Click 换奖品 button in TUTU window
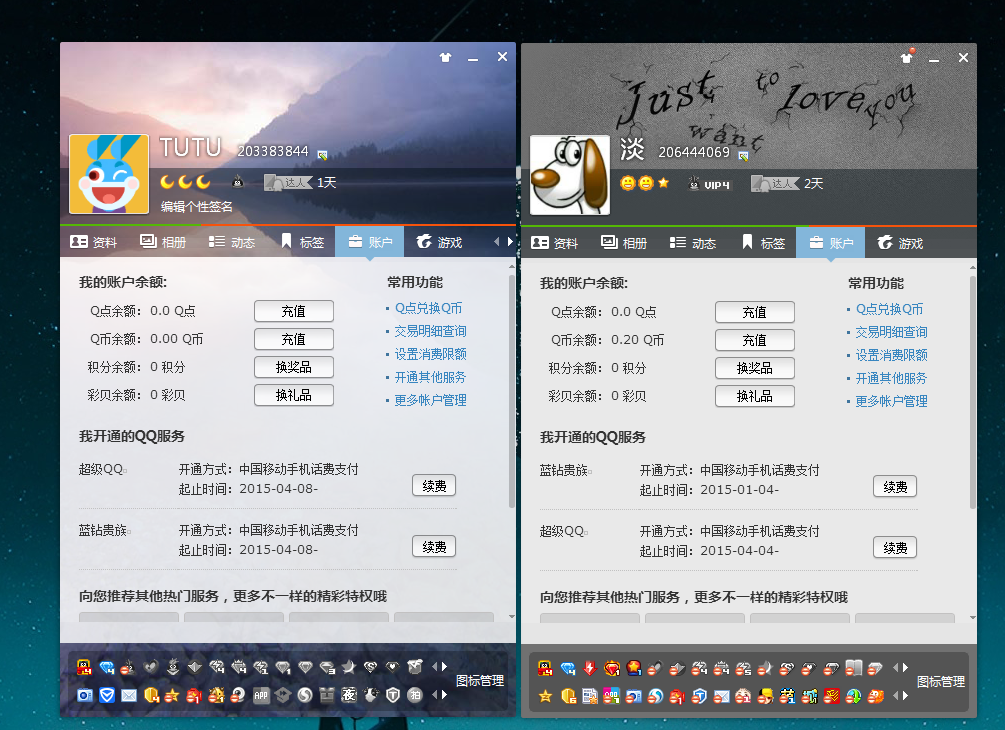The height and width of the screenshot is (730, 1005). 294,367
